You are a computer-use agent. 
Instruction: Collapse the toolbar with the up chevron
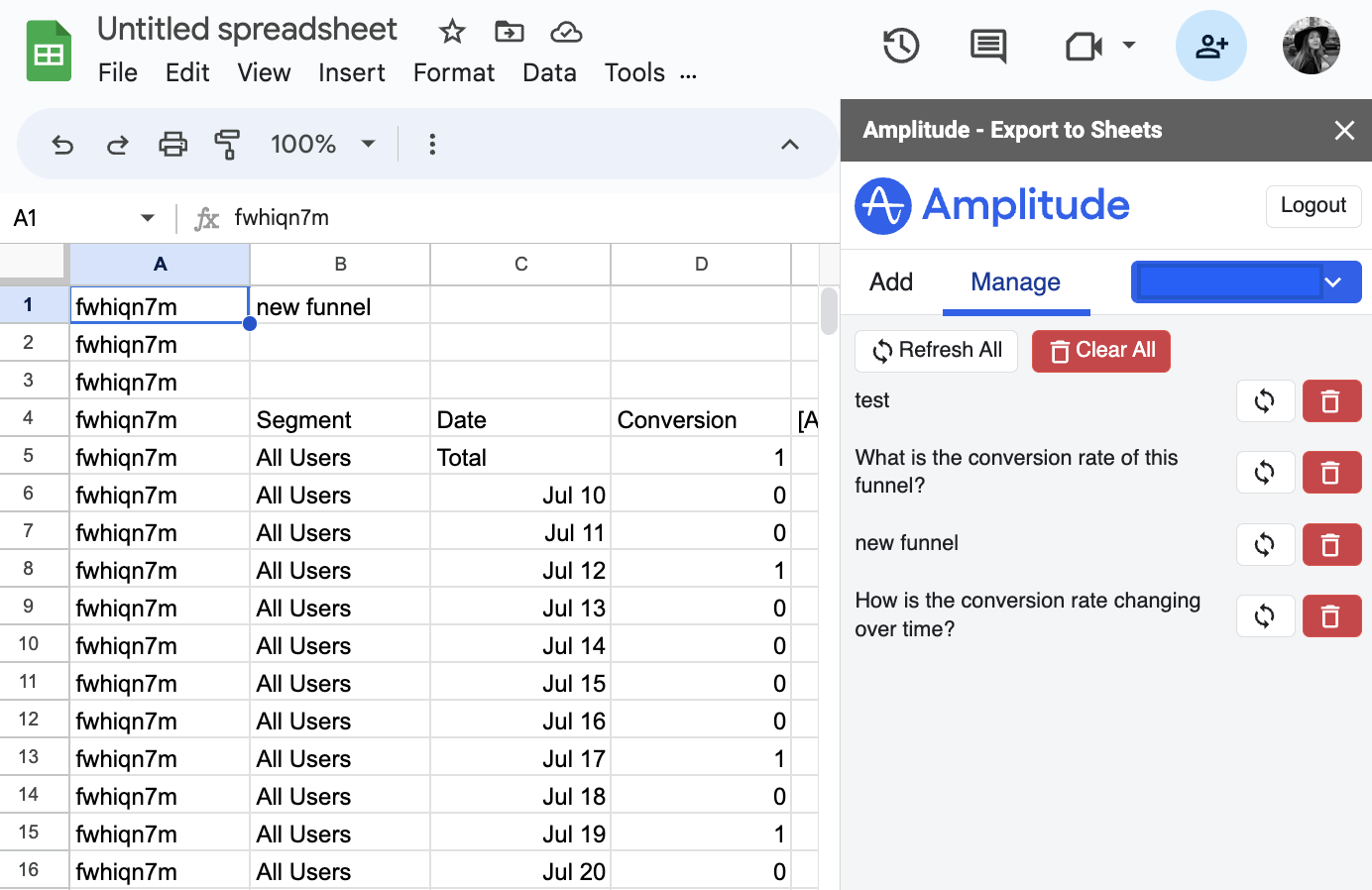[x=790, y=145]
